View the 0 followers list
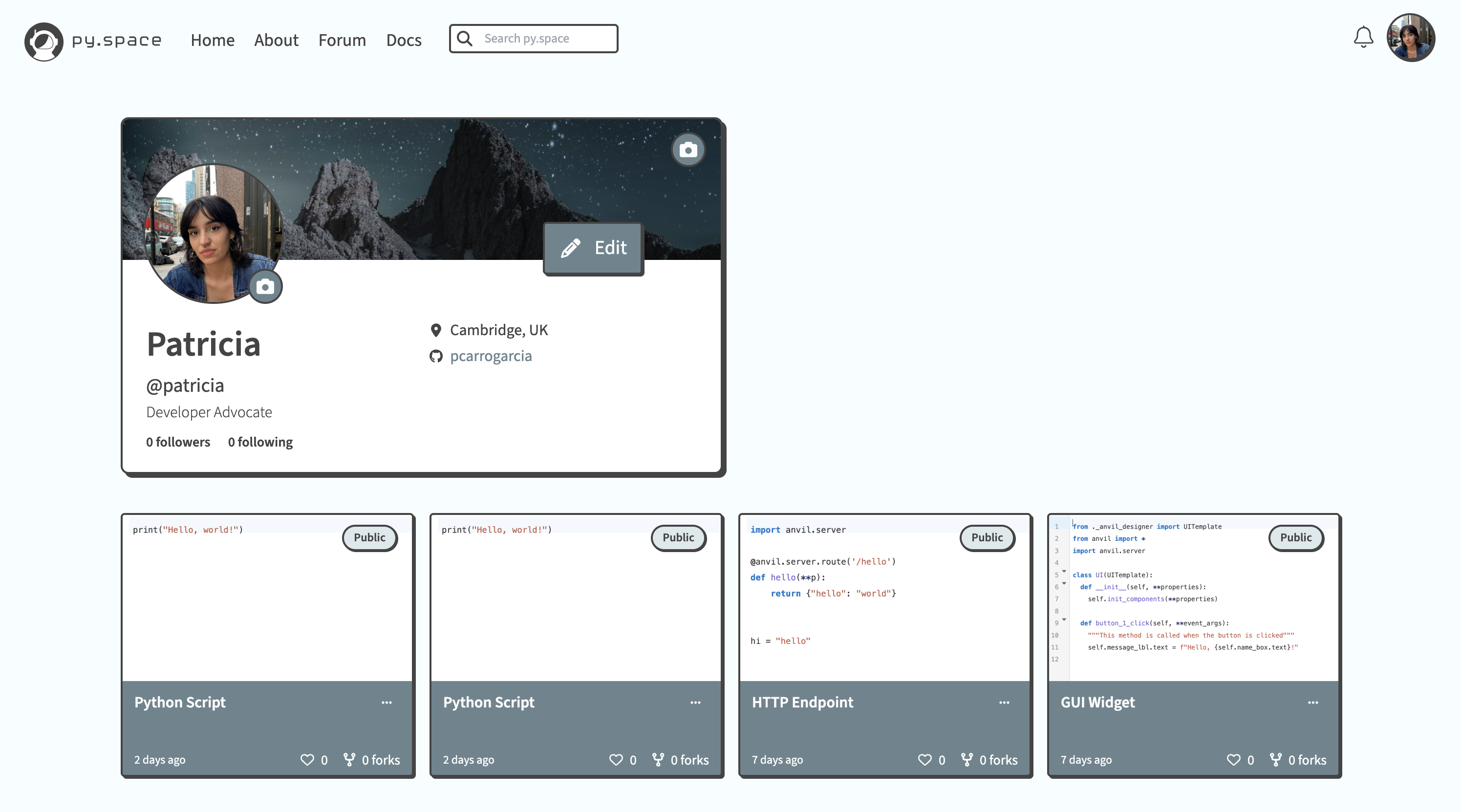The image size is (1461, 812). pos(178,442)
